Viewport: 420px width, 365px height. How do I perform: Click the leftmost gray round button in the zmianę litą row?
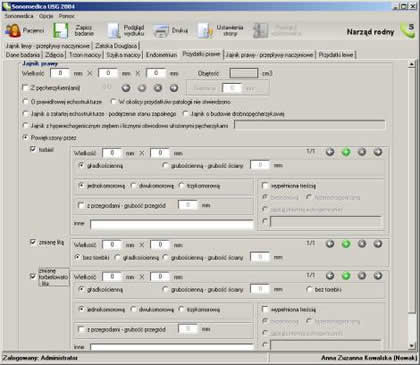[x=330, y=244]
